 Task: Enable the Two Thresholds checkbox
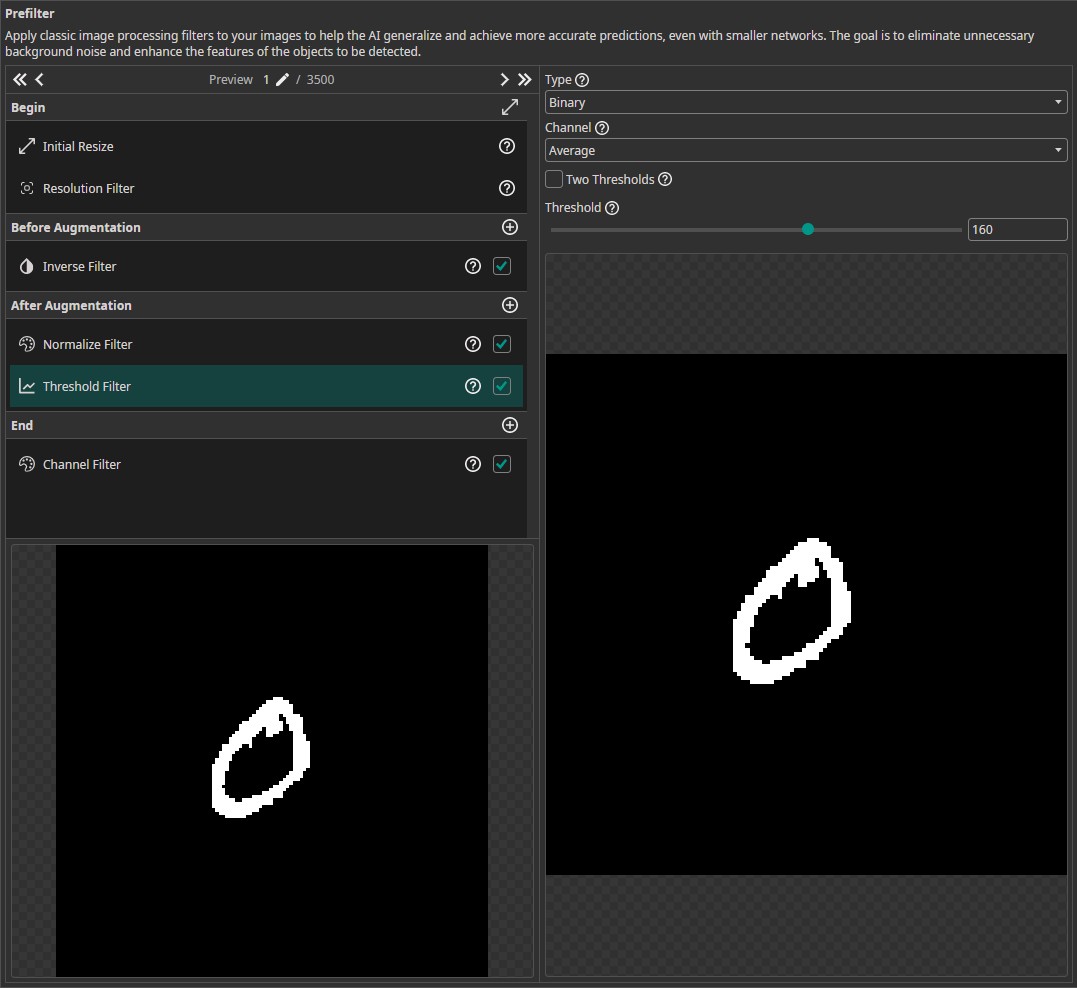[554, 179]
